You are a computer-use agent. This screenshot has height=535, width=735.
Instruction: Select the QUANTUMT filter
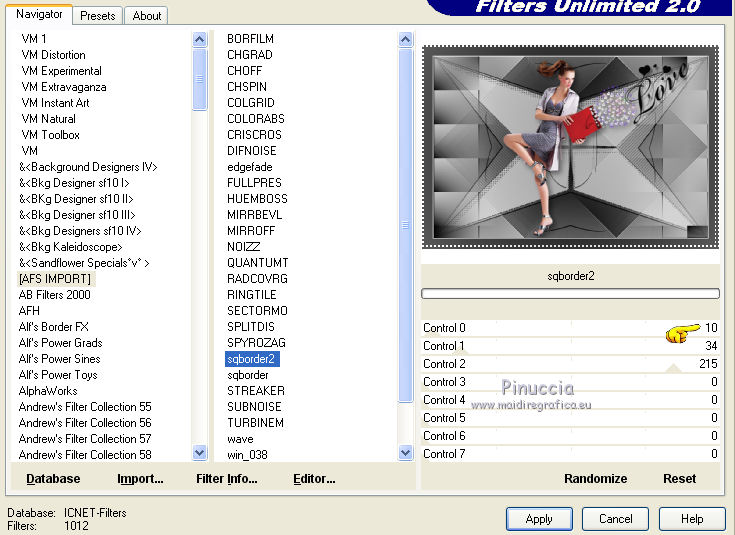[x=257, y=263]
